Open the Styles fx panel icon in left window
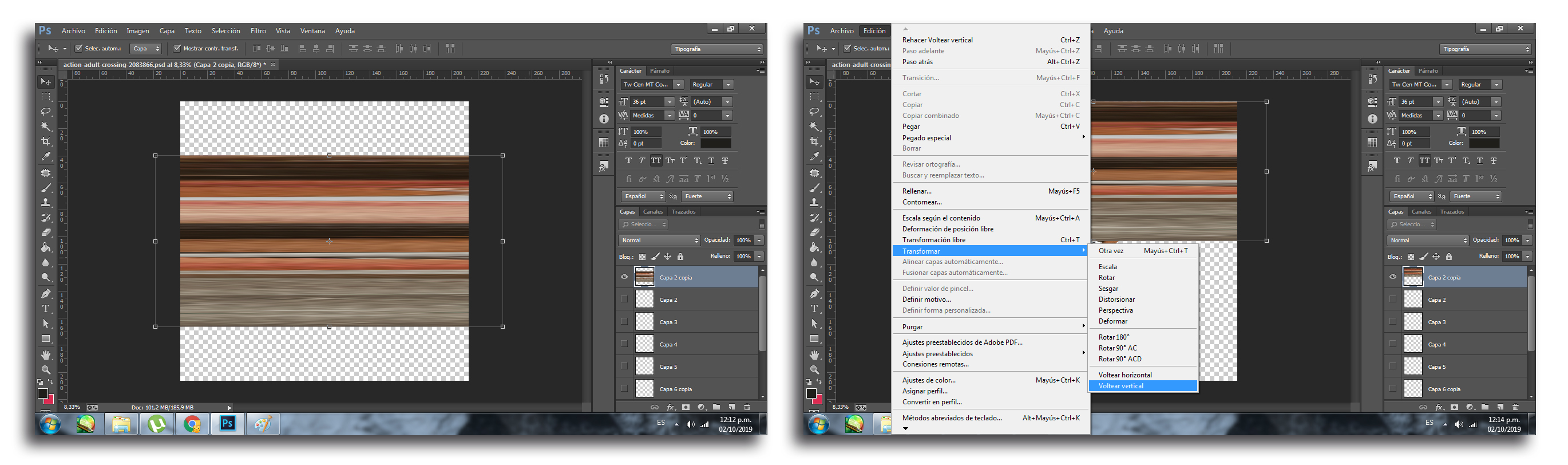The height and width of the screenshot is (465, 1568). (x=604, y=165)
